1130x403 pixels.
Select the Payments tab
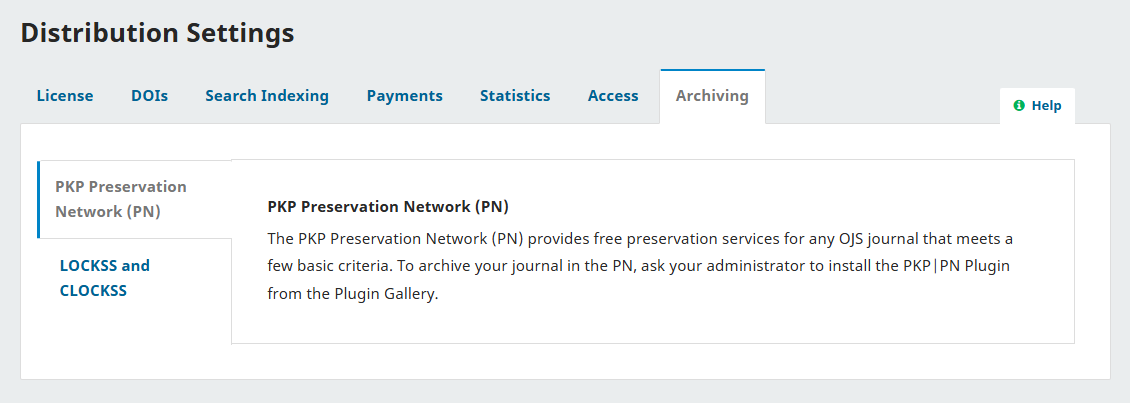404,96
